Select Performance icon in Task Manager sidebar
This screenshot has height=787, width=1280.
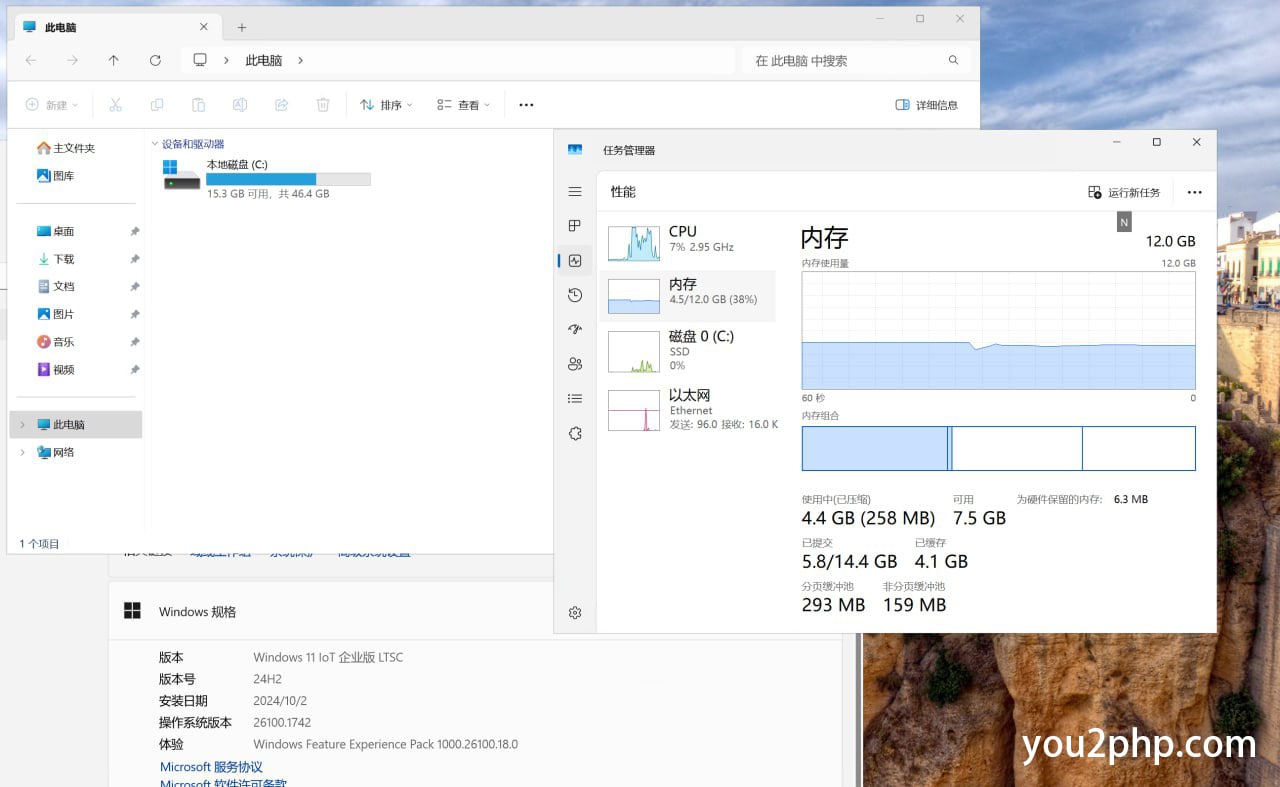tap(575, 261)
